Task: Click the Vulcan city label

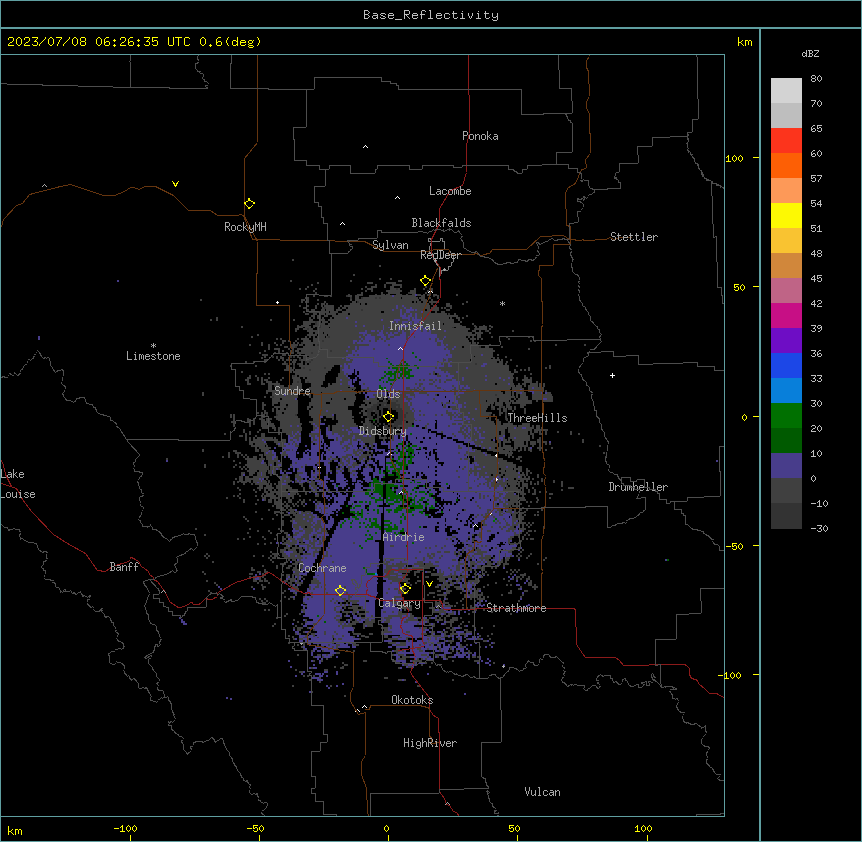Action: coord(543,792)
